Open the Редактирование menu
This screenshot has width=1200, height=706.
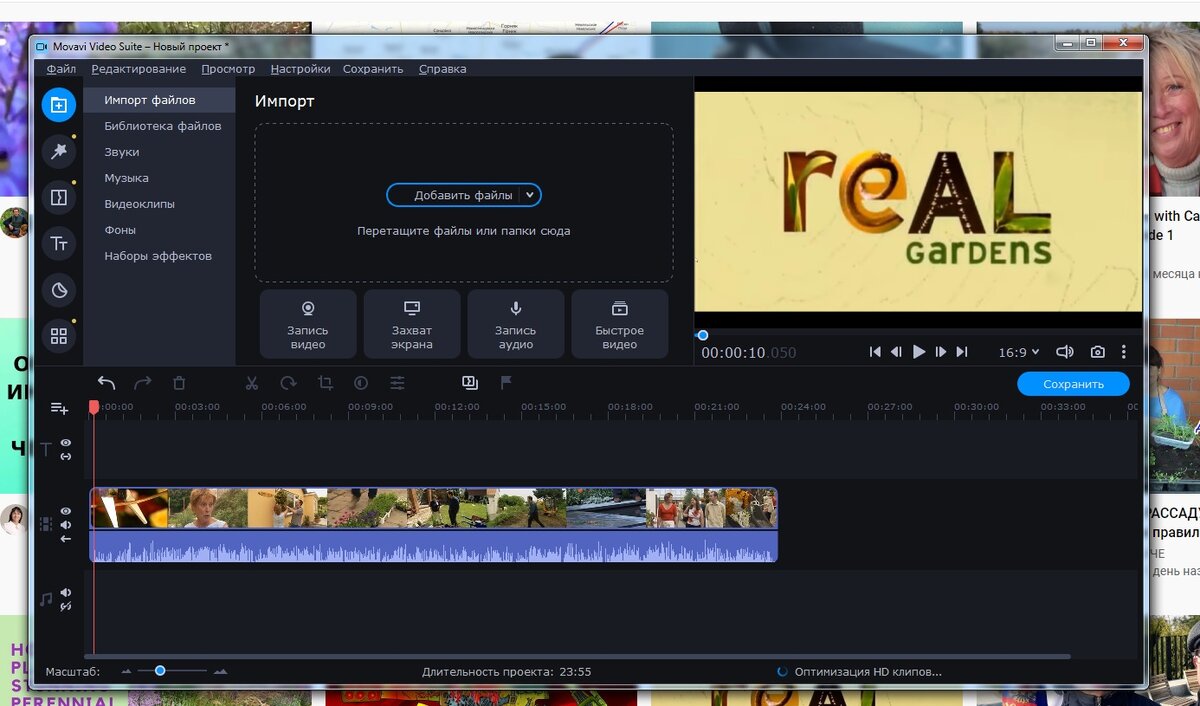[x=139, y=69]
